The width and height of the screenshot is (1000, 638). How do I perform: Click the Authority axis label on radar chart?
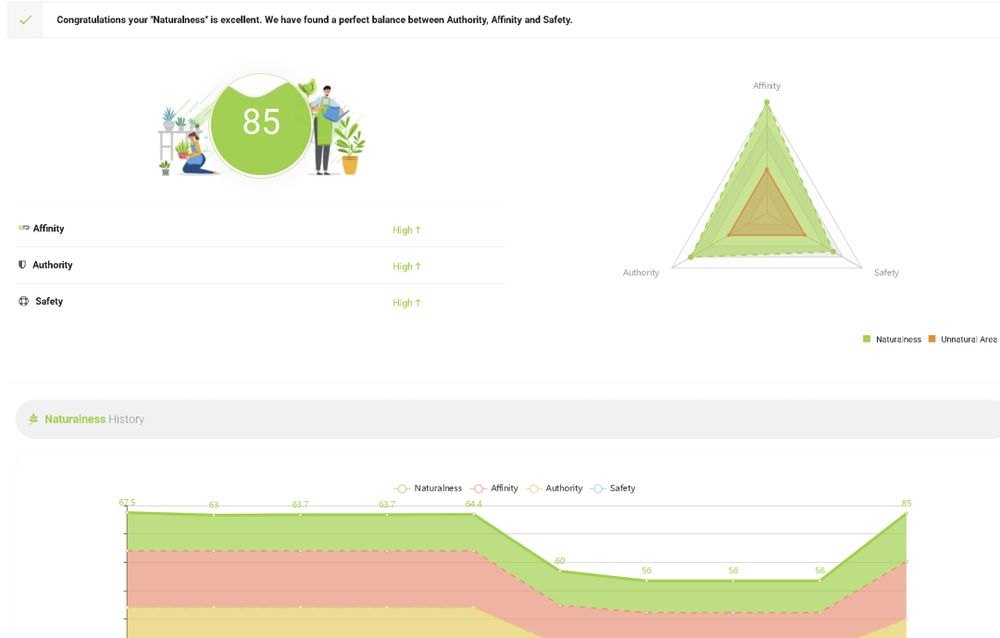coord(641,272)
